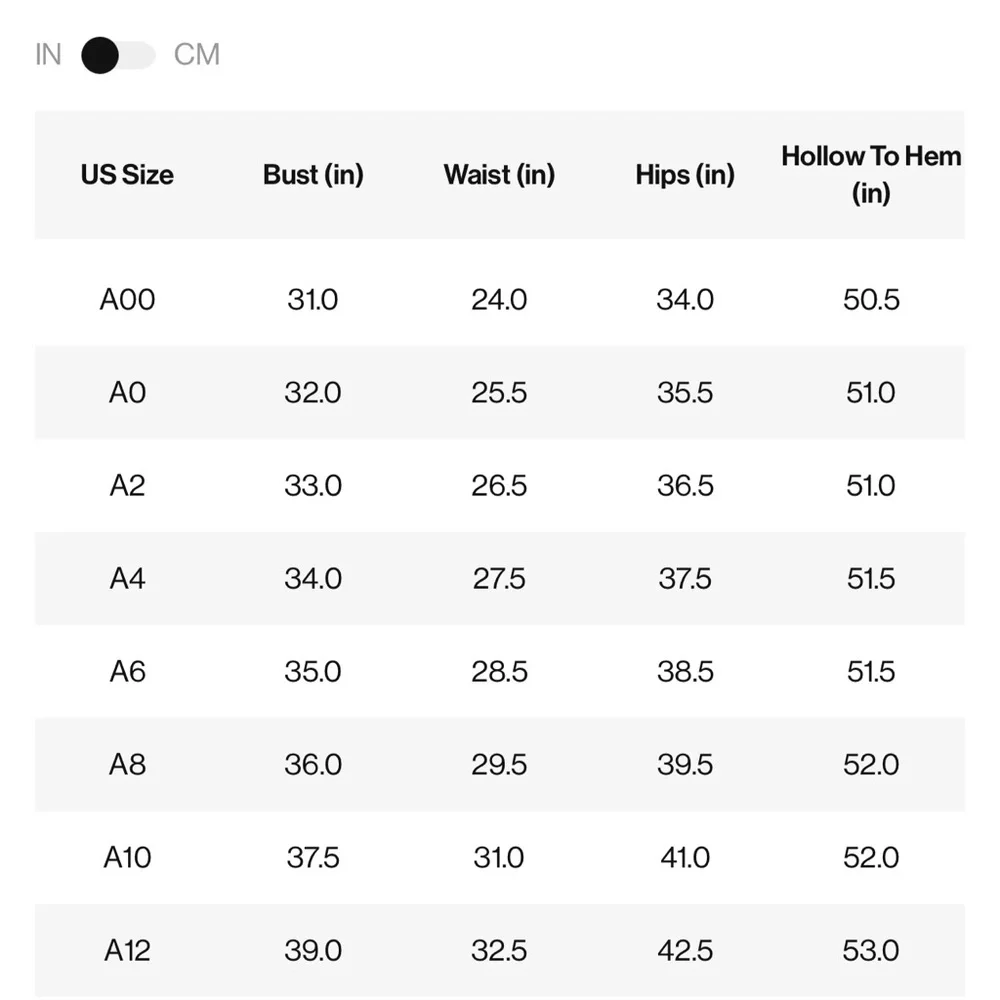Select the CM unit label
The image size is (1000, 1000).
(x=196, y=55)
